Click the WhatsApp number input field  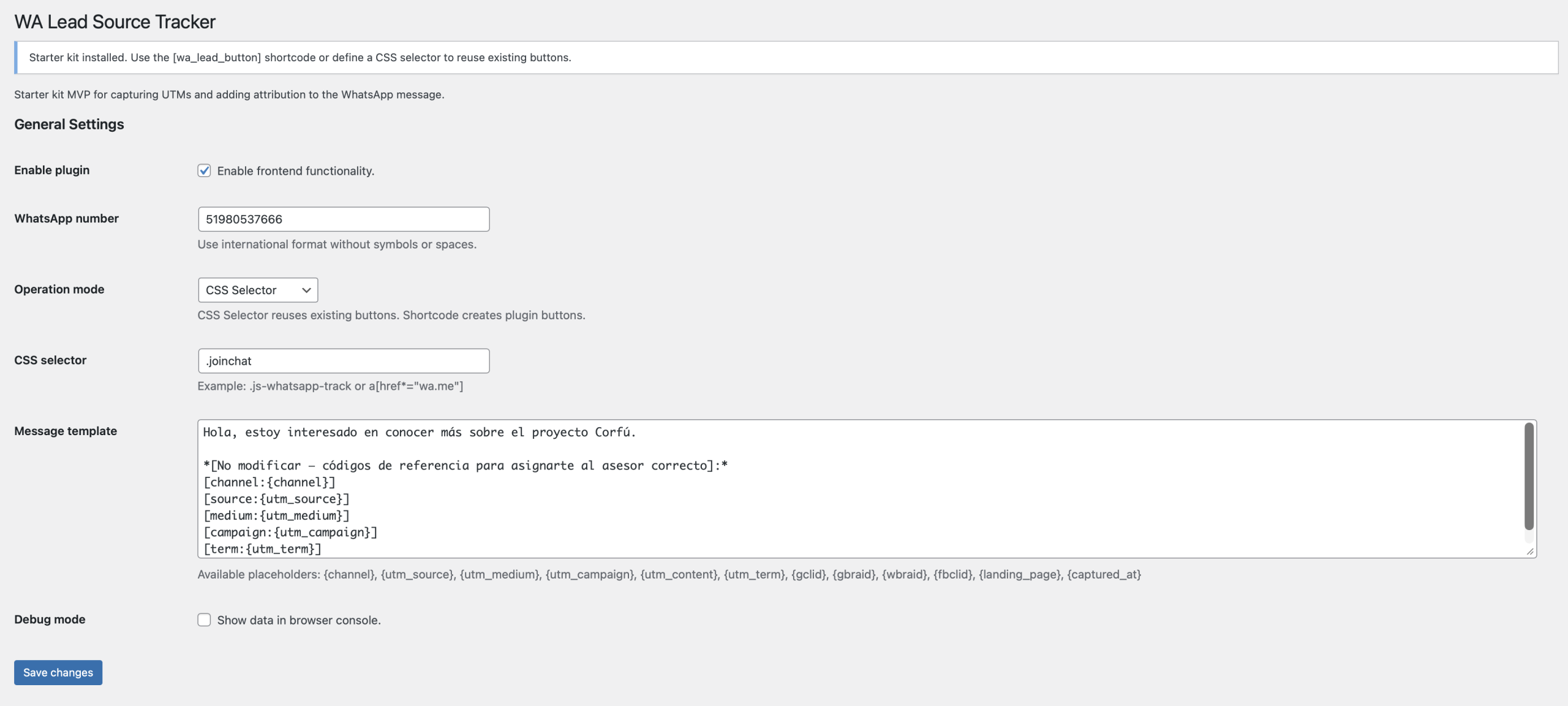pos(343,219)
